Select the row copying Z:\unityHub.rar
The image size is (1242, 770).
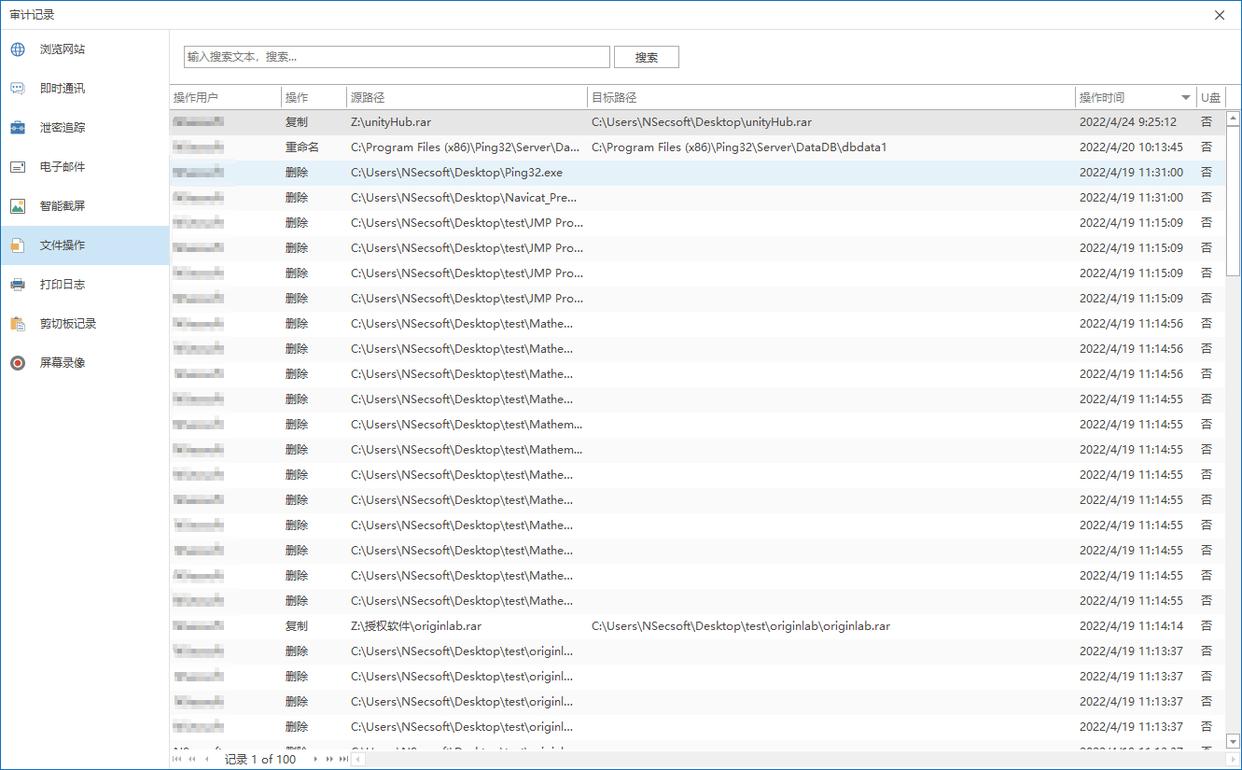391,122
